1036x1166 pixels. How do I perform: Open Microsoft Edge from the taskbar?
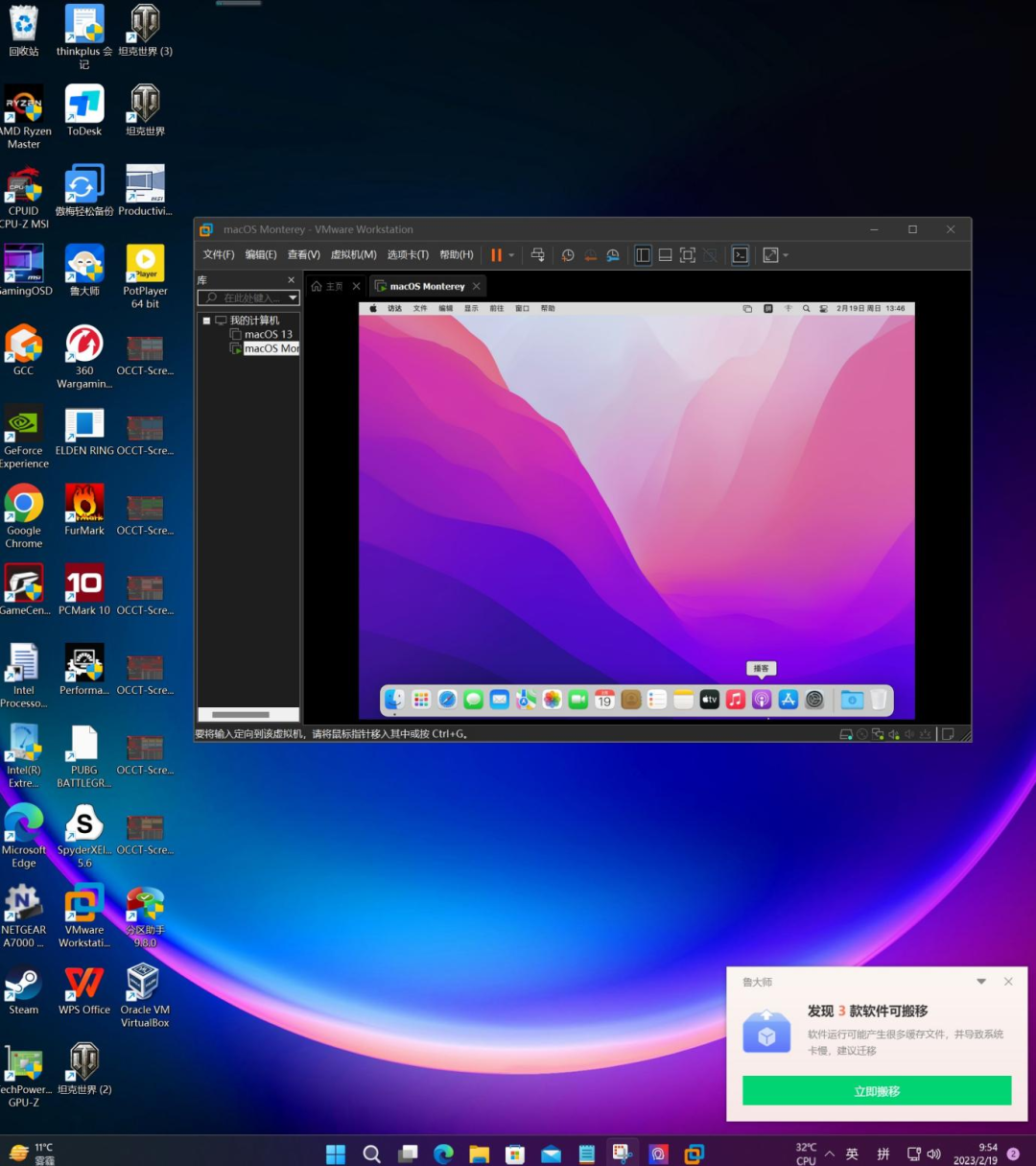click(x=443, y=1154)
